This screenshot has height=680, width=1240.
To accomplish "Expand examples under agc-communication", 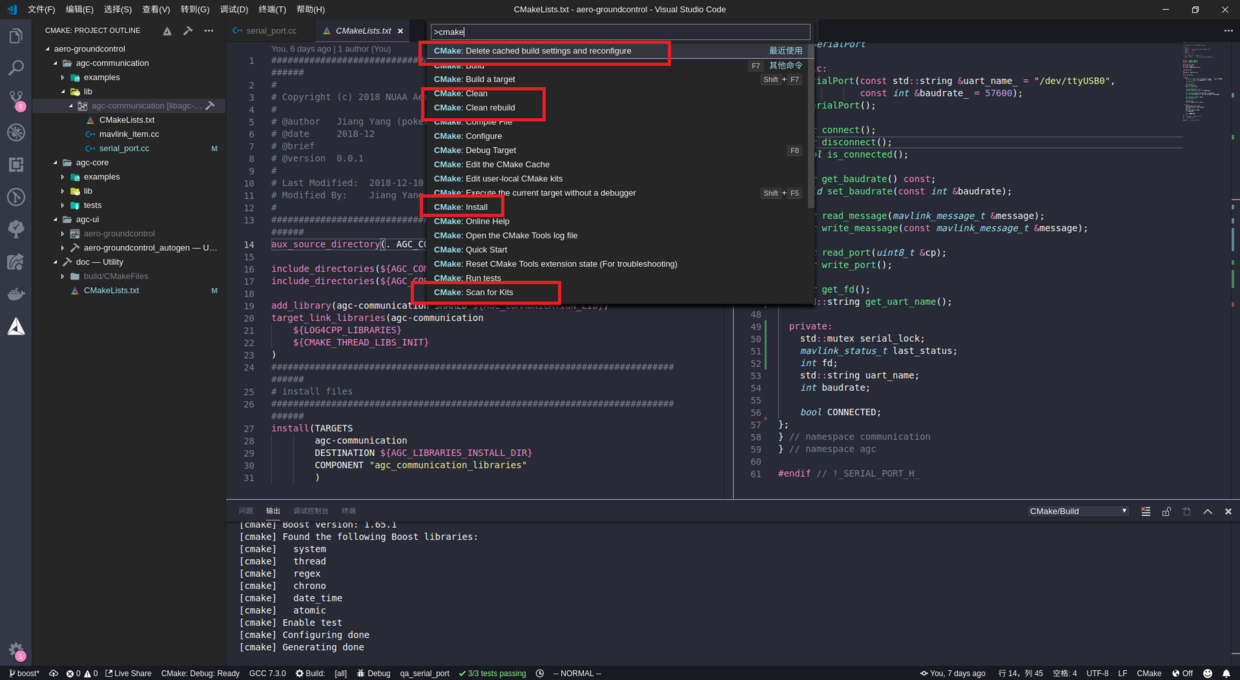I will pyautogui.click(x=62, y=77).
